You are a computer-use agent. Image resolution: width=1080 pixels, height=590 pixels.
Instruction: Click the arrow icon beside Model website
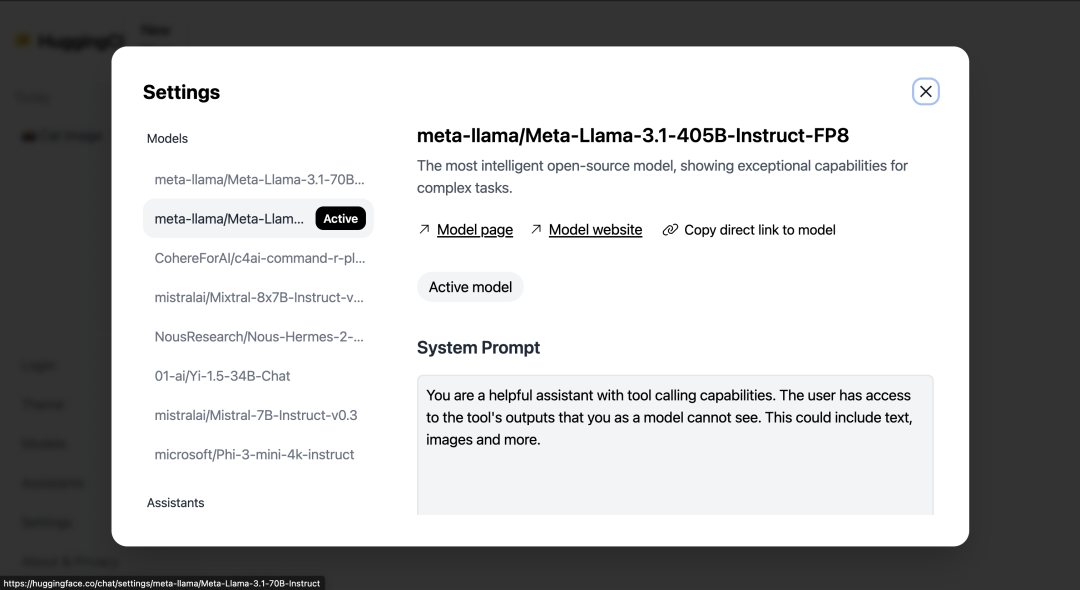point(536,230)
